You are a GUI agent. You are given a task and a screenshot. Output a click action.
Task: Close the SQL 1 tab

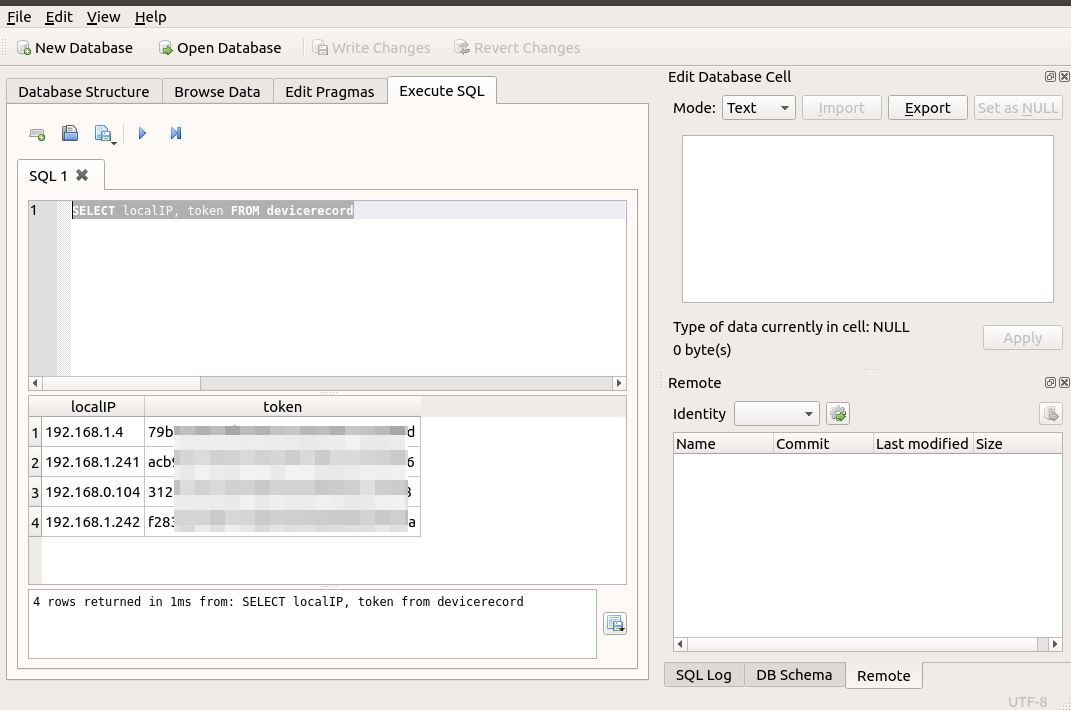click(82, 175)
